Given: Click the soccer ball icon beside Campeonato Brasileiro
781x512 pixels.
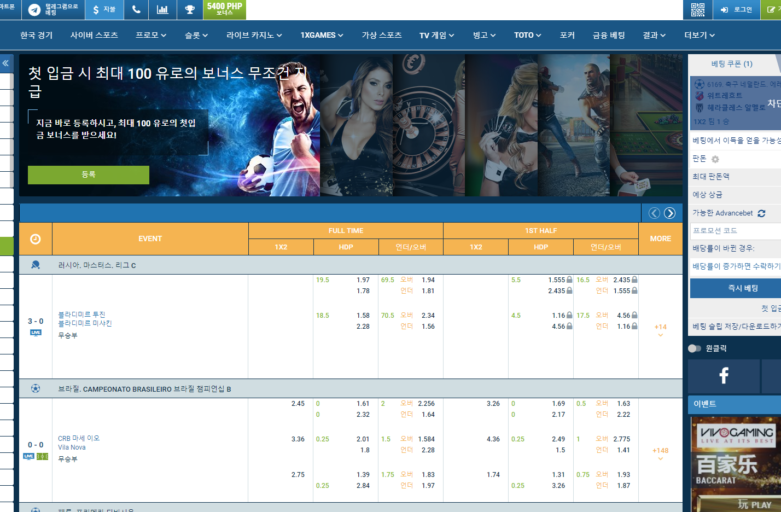Looking at the screenshot, I should (x=35, y=388).
